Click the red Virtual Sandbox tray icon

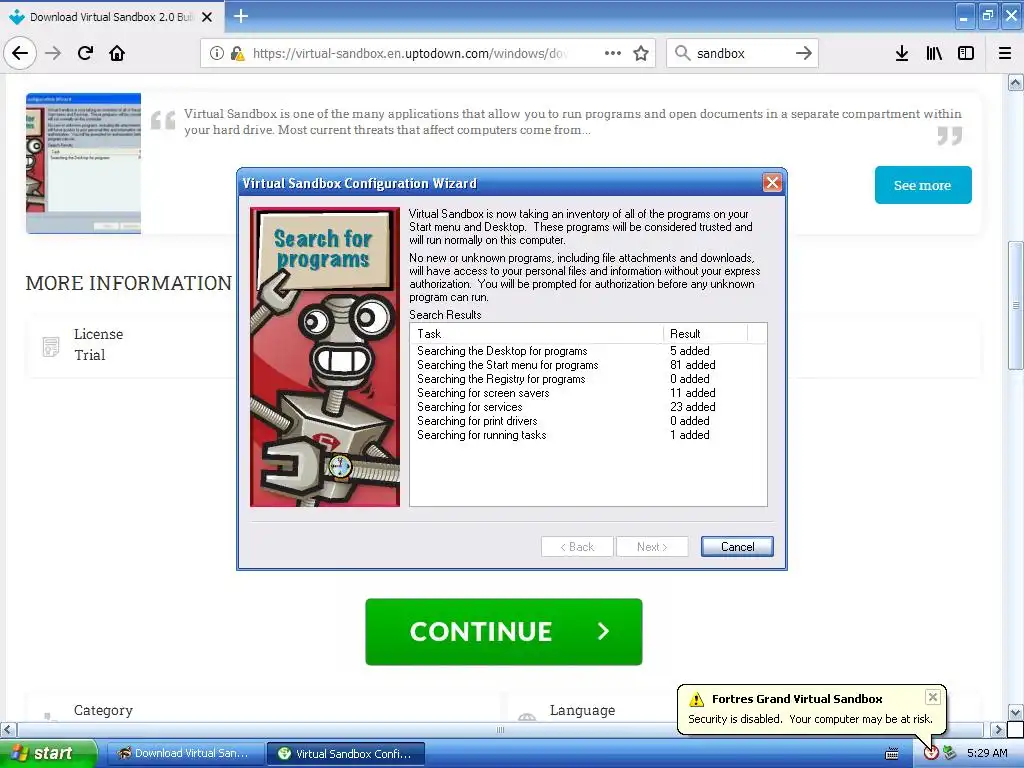coord(931,753)
